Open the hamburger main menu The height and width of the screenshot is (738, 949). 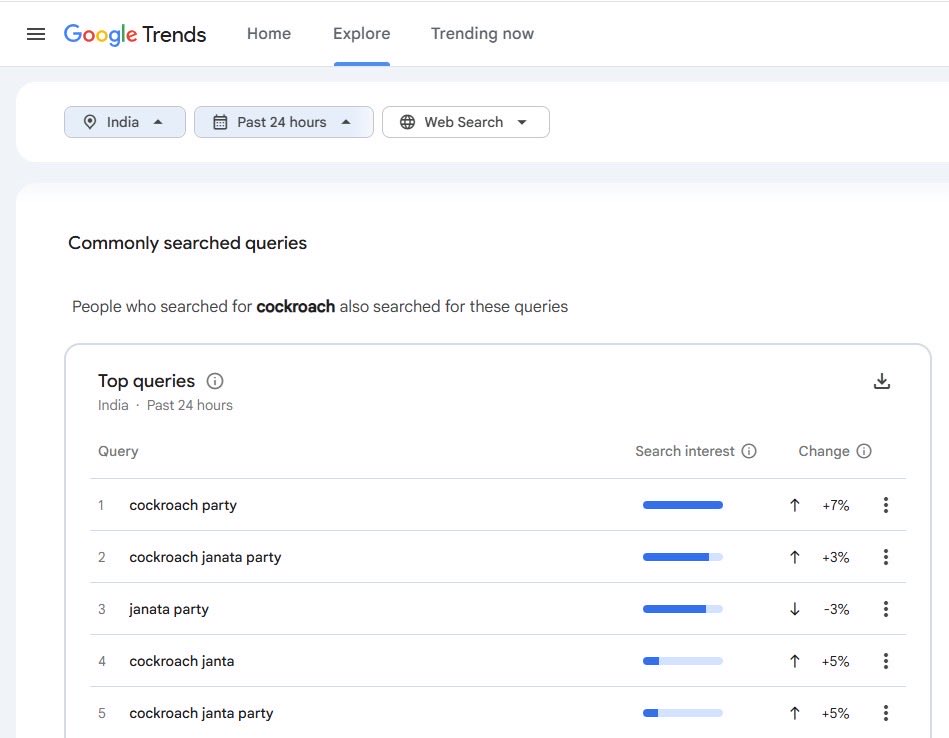tap(36, 34)
